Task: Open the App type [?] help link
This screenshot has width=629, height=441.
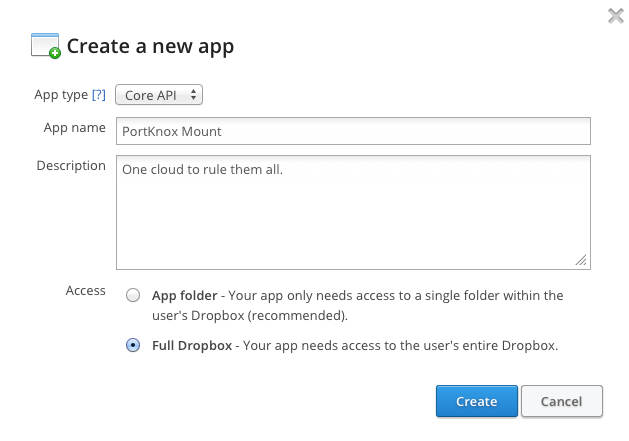Action: click(99, 95)
